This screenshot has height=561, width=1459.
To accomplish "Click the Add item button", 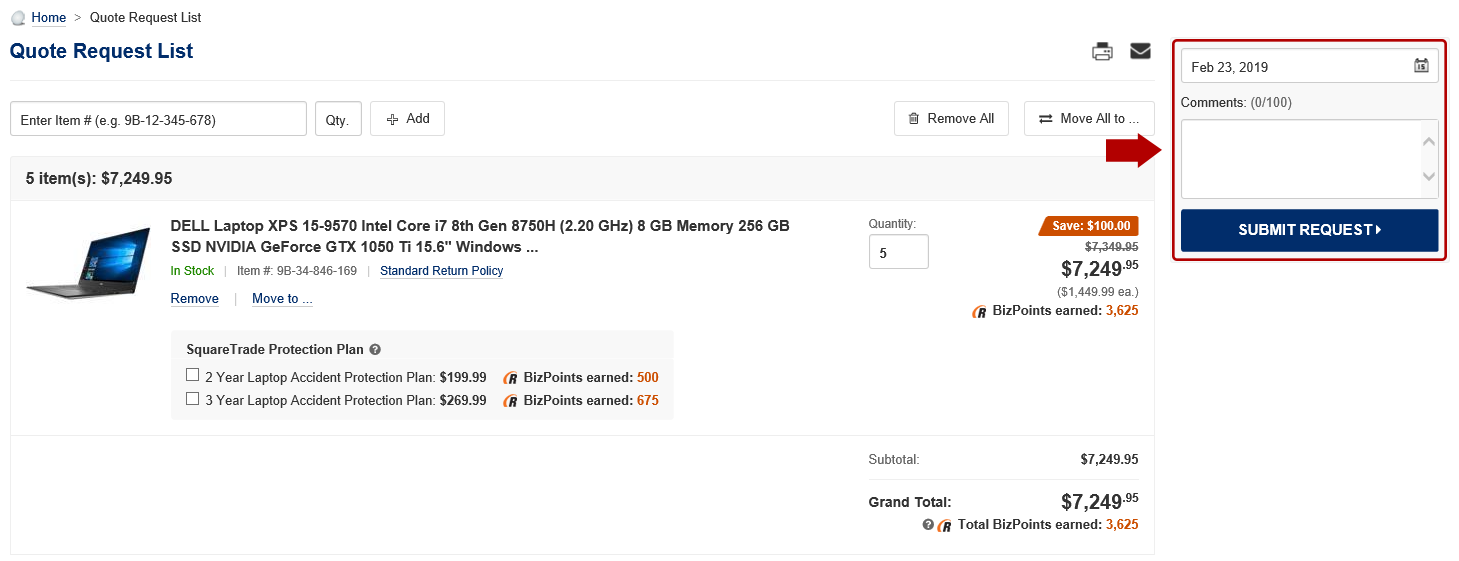I will [407, 118].
